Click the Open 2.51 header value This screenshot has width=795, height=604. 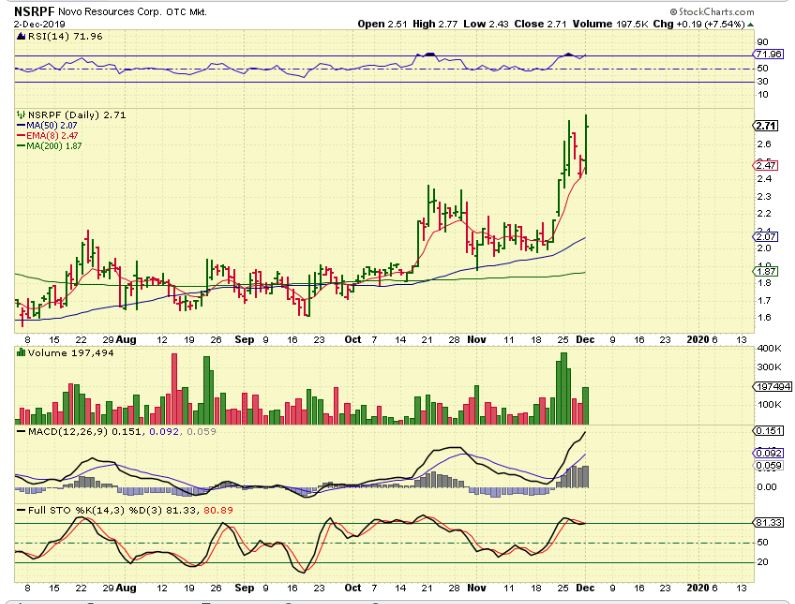[382, 24]
